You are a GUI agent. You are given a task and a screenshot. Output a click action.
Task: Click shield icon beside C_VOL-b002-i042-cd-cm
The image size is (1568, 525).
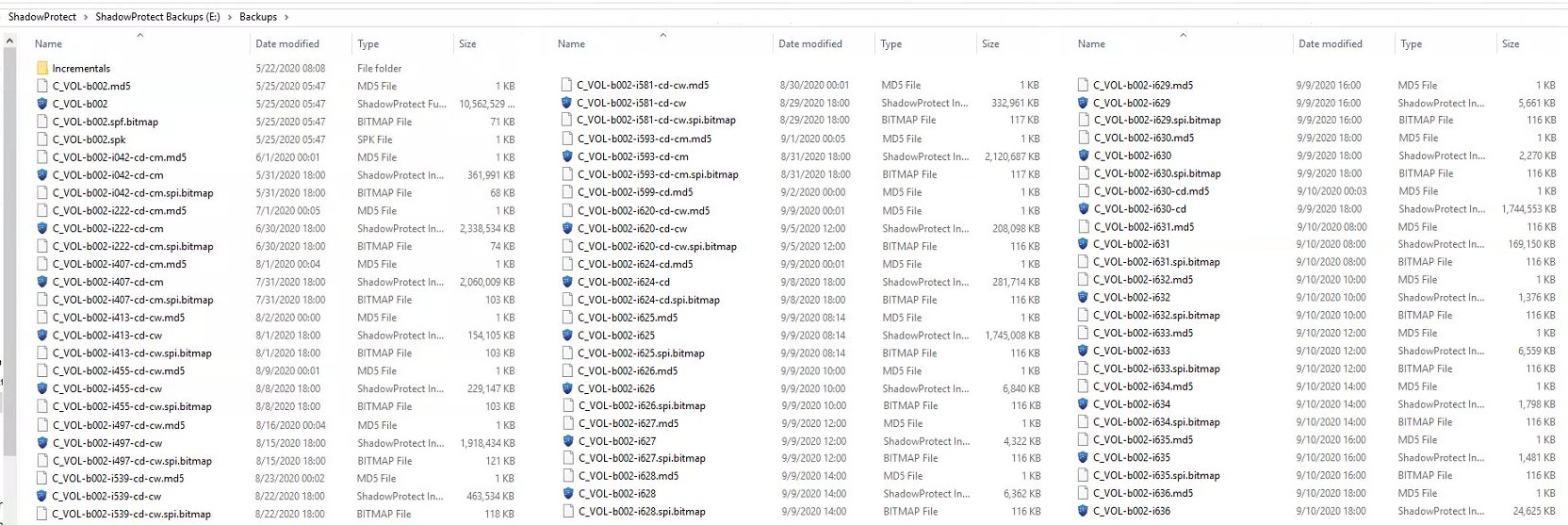pyautogui.click(x=42, y=174)
